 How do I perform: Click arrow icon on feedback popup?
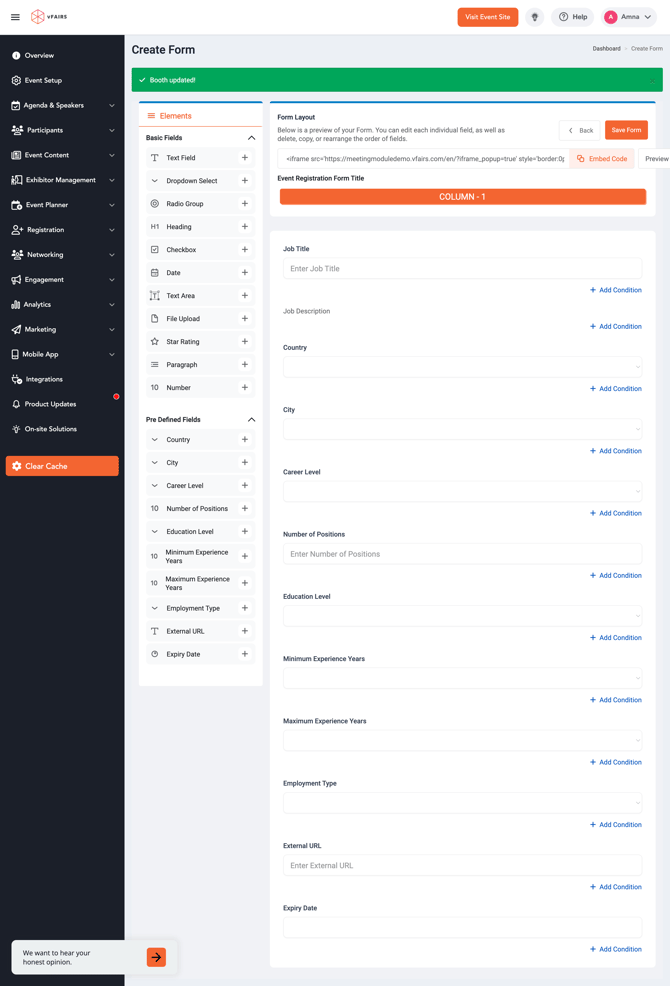[x=156, y=957]
